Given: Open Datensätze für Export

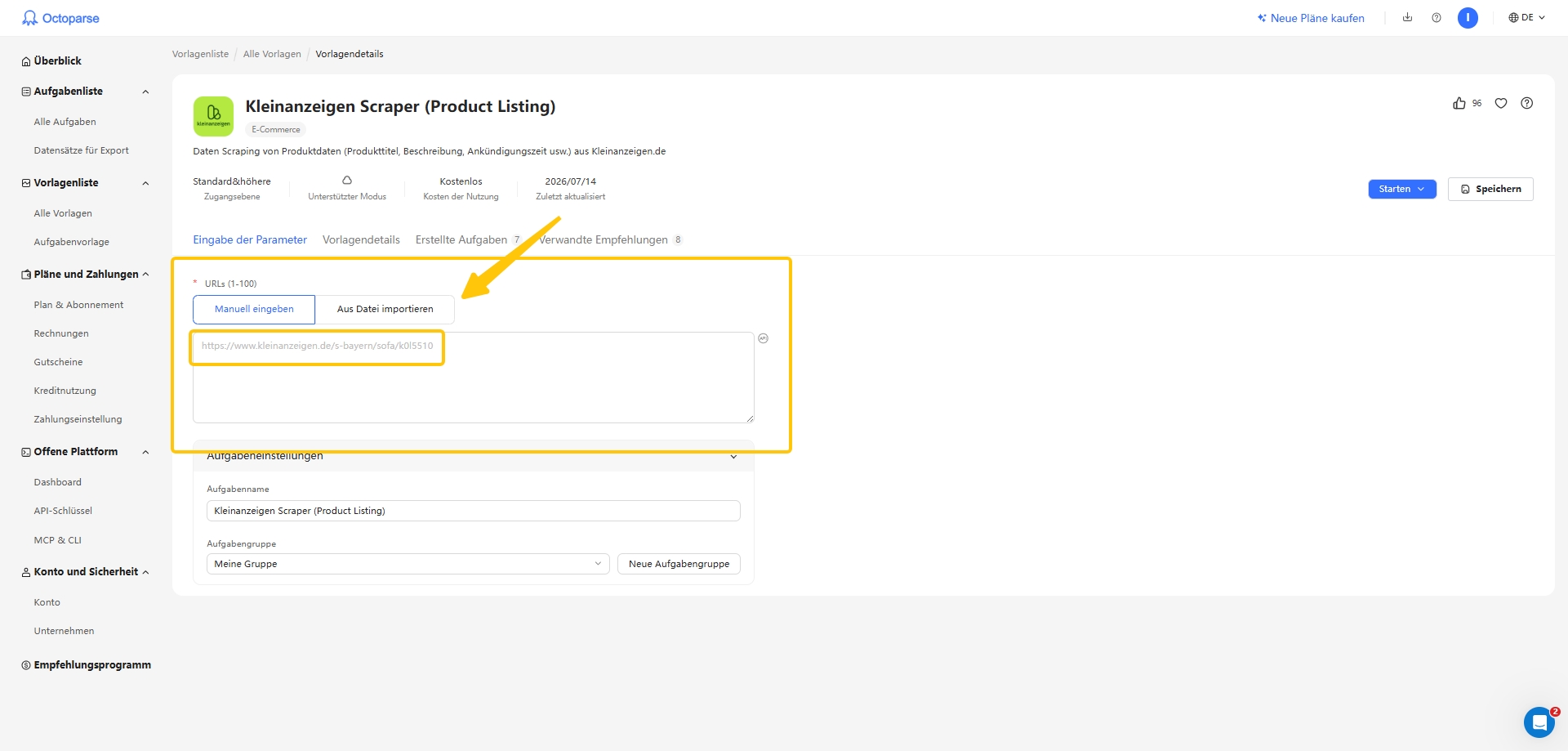Looking at the screenshot, I should pos(82,150).
